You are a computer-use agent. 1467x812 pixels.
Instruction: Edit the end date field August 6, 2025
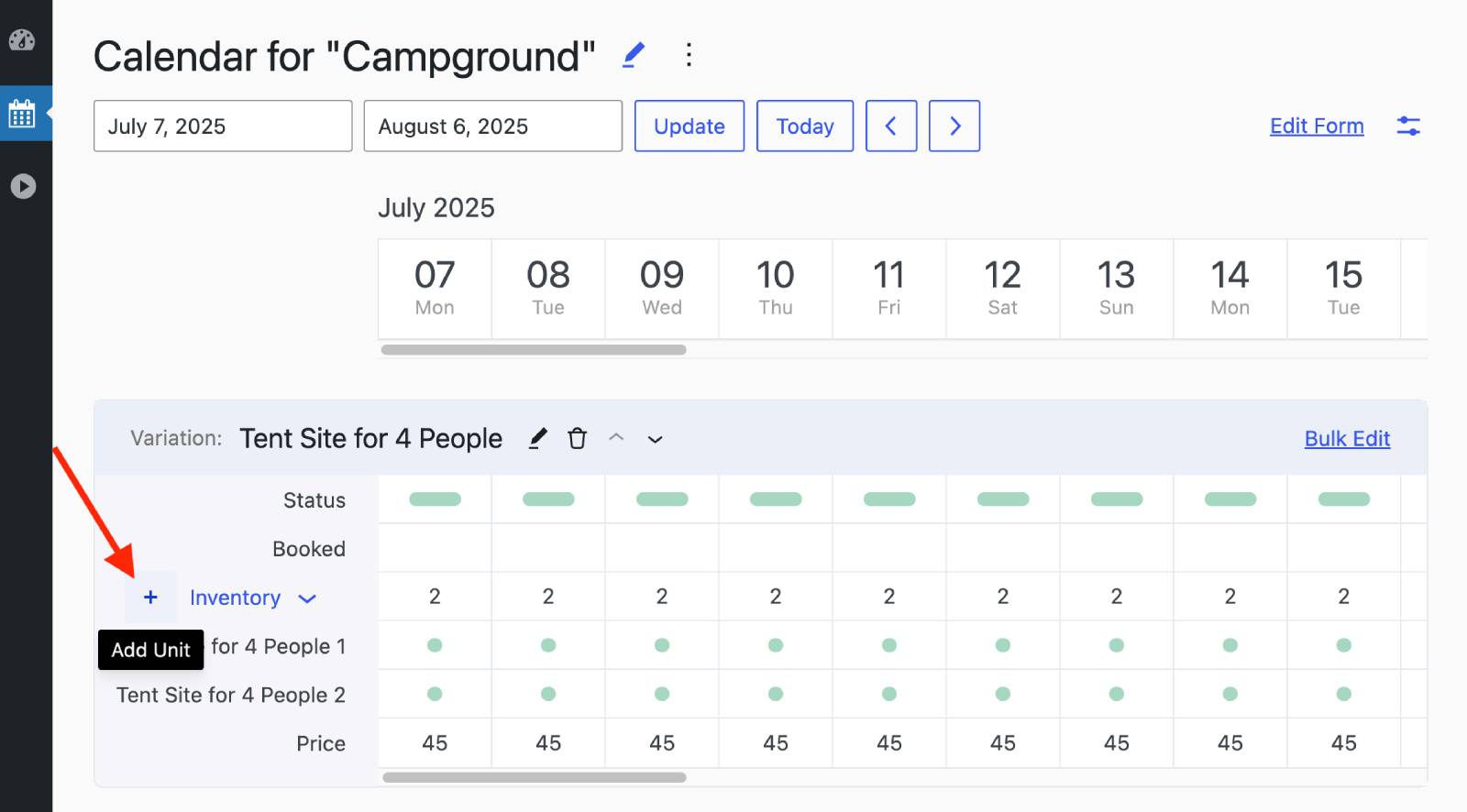(493, 126)
